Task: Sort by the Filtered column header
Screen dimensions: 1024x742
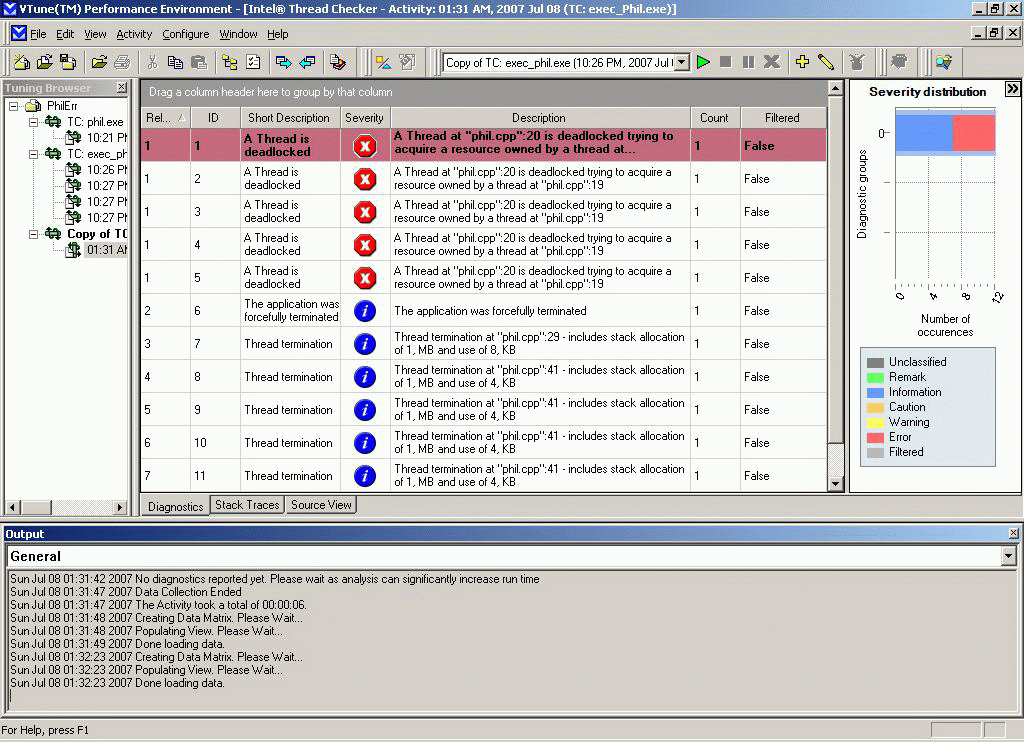Action: coord(782,118)
